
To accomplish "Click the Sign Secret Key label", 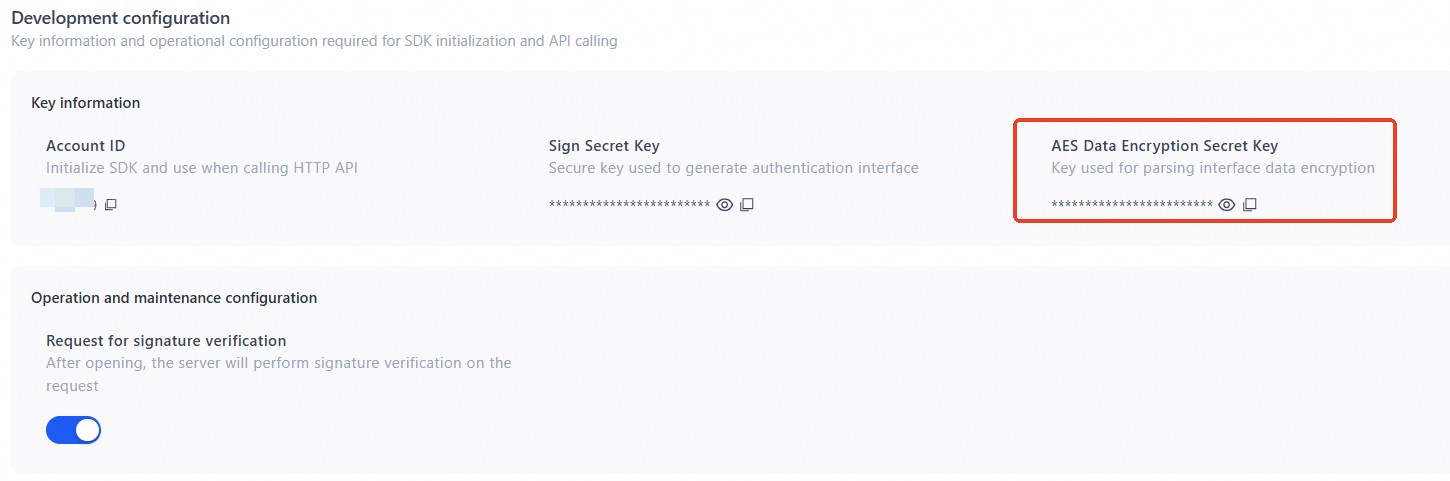I will coord(604,146).
